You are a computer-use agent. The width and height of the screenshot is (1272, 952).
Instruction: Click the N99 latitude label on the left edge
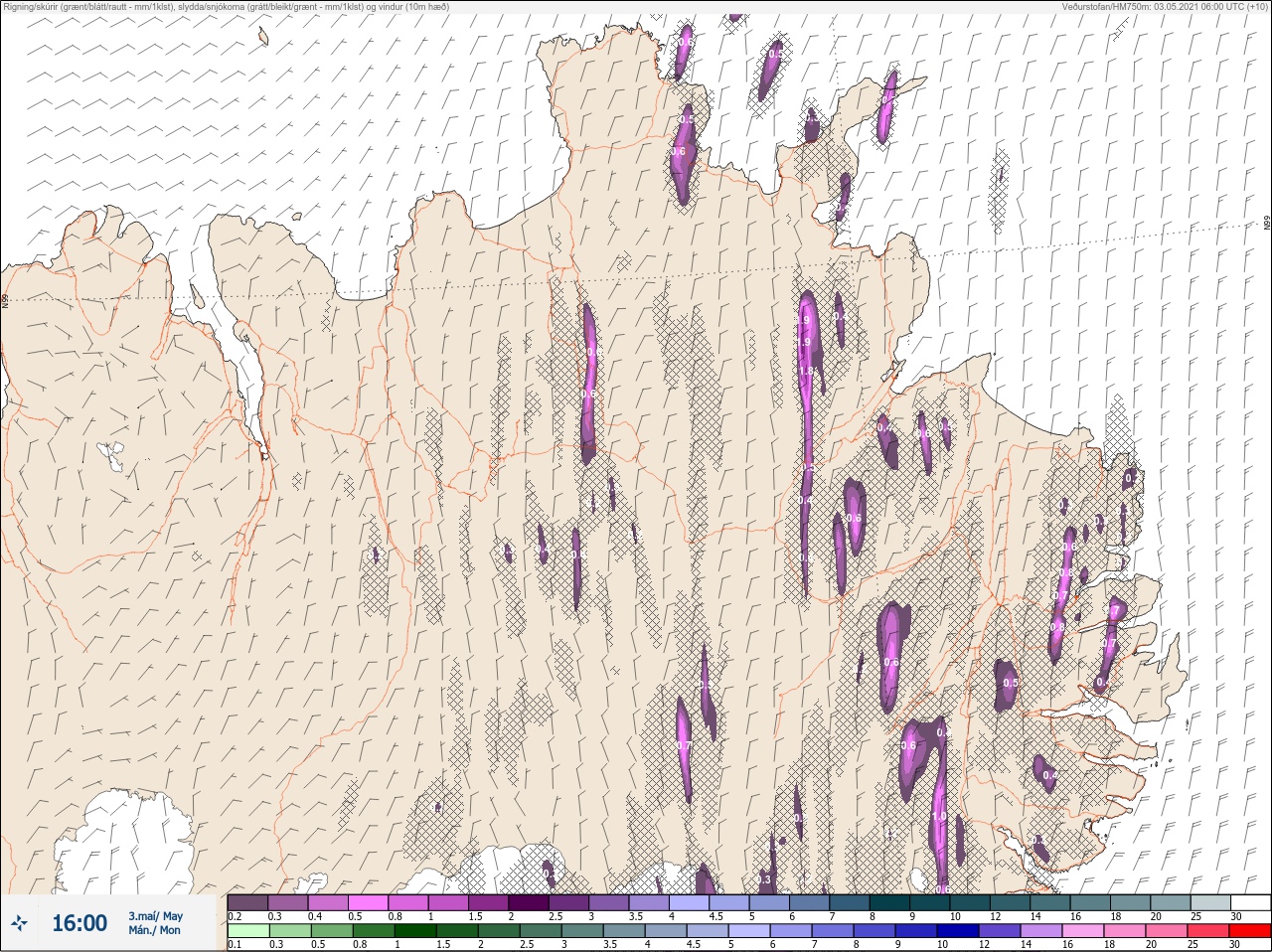pos(6,299)
